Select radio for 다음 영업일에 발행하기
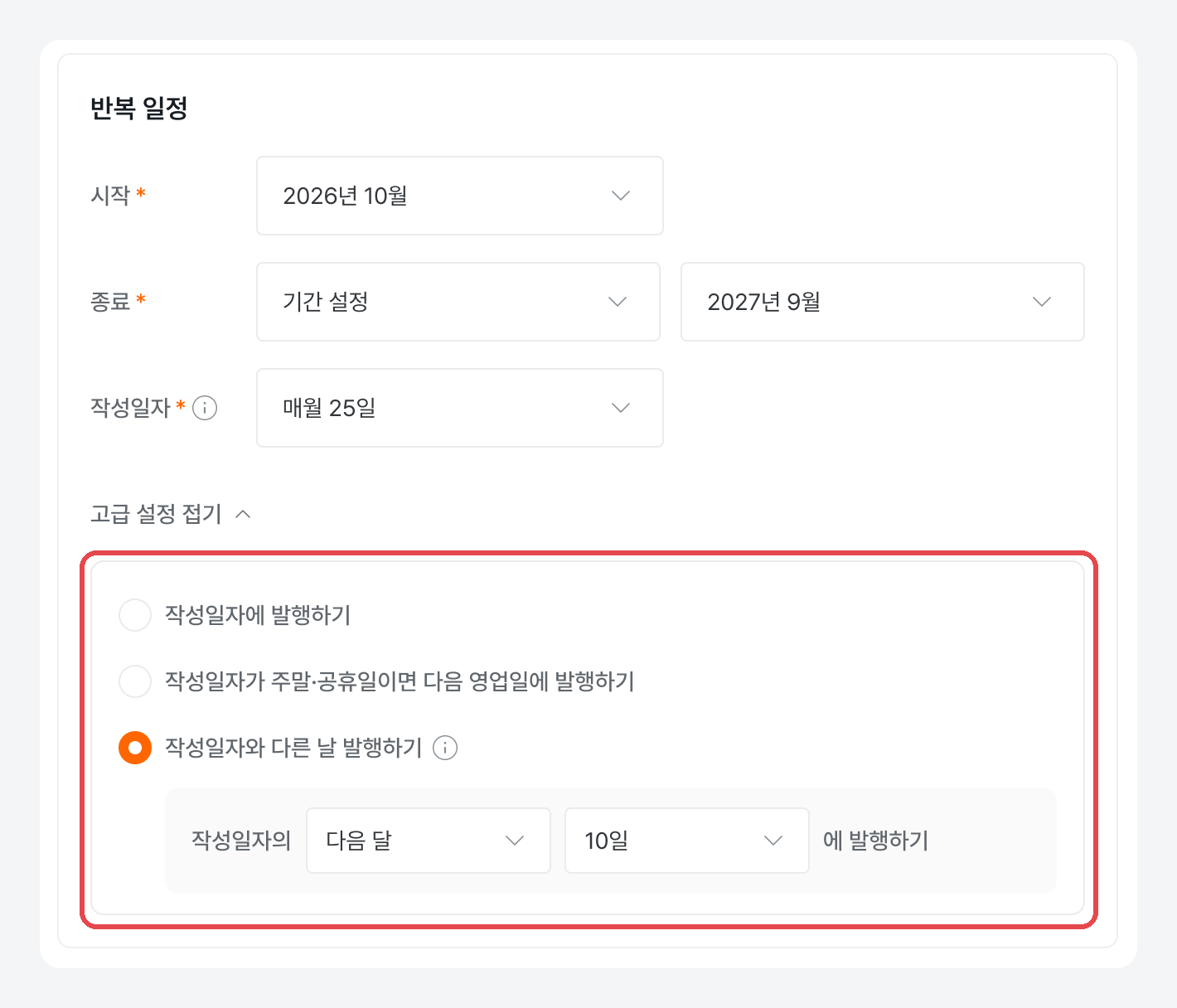This screenshot has width=1177, height=1008. 135,681
